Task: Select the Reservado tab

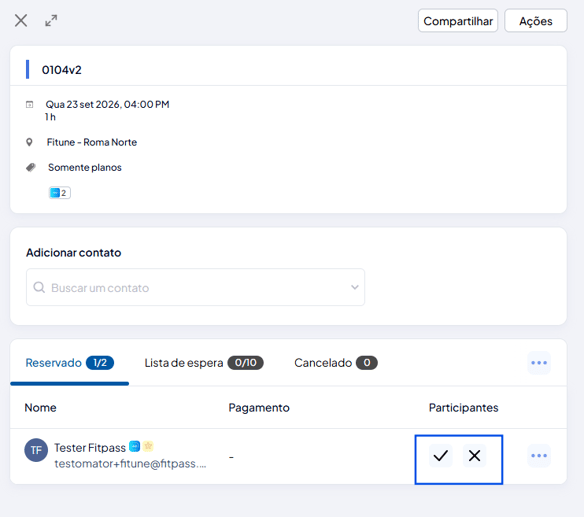Action: pos(70,363)
